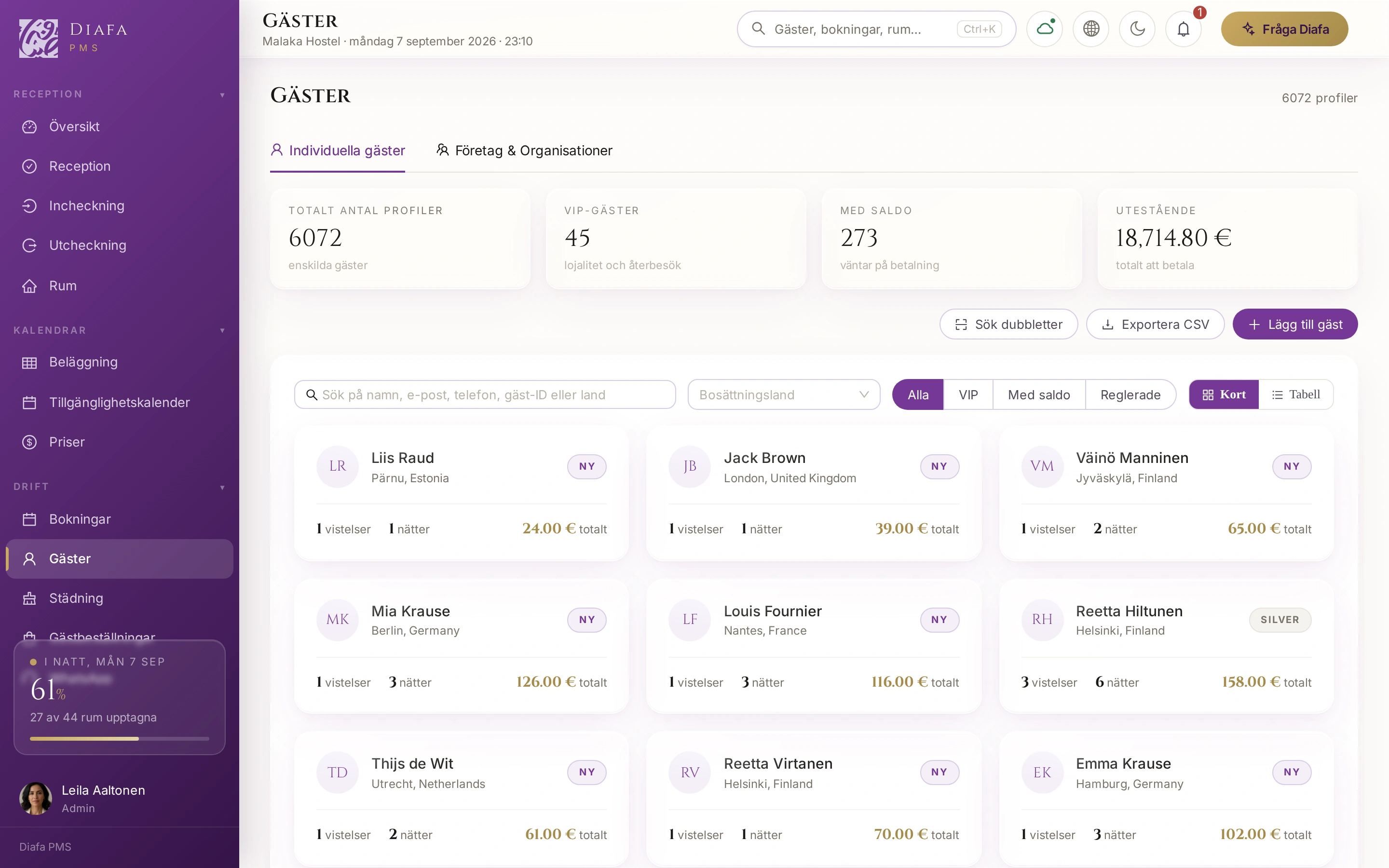The image size is (1389, 868).
Task: Open Incheckning from sidebar
Action: [120, 205]
